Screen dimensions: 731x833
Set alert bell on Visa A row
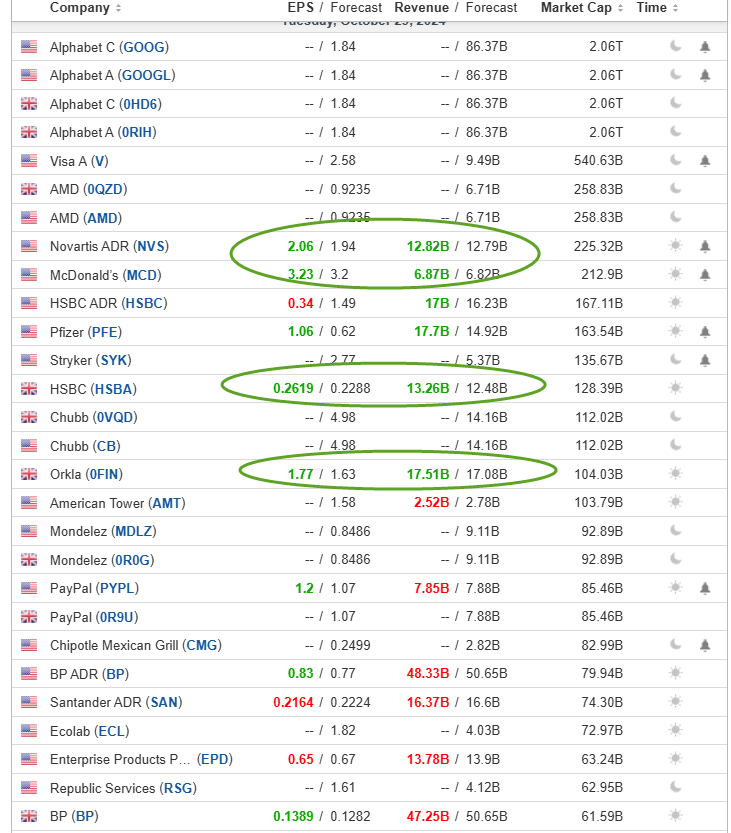[704, 160]
